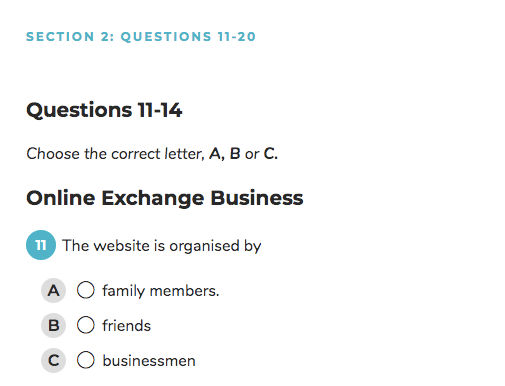Click the grey letter A badge
This screenshot has width=505, height=386.
53,290
